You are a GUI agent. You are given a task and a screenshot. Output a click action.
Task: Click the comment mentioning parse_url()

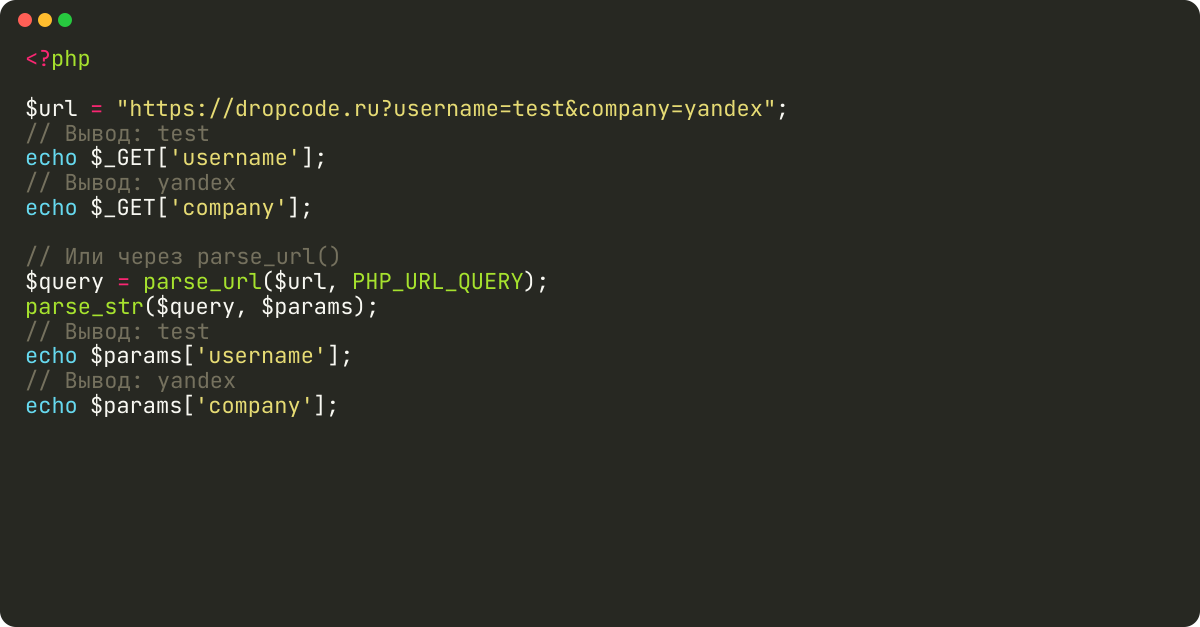183,257
